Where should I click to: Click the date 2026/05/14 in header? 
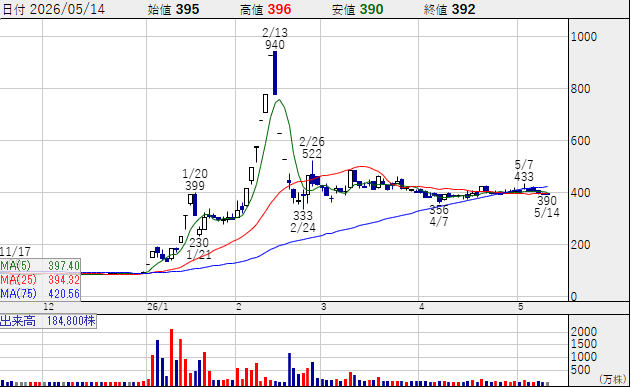[67, 9]
